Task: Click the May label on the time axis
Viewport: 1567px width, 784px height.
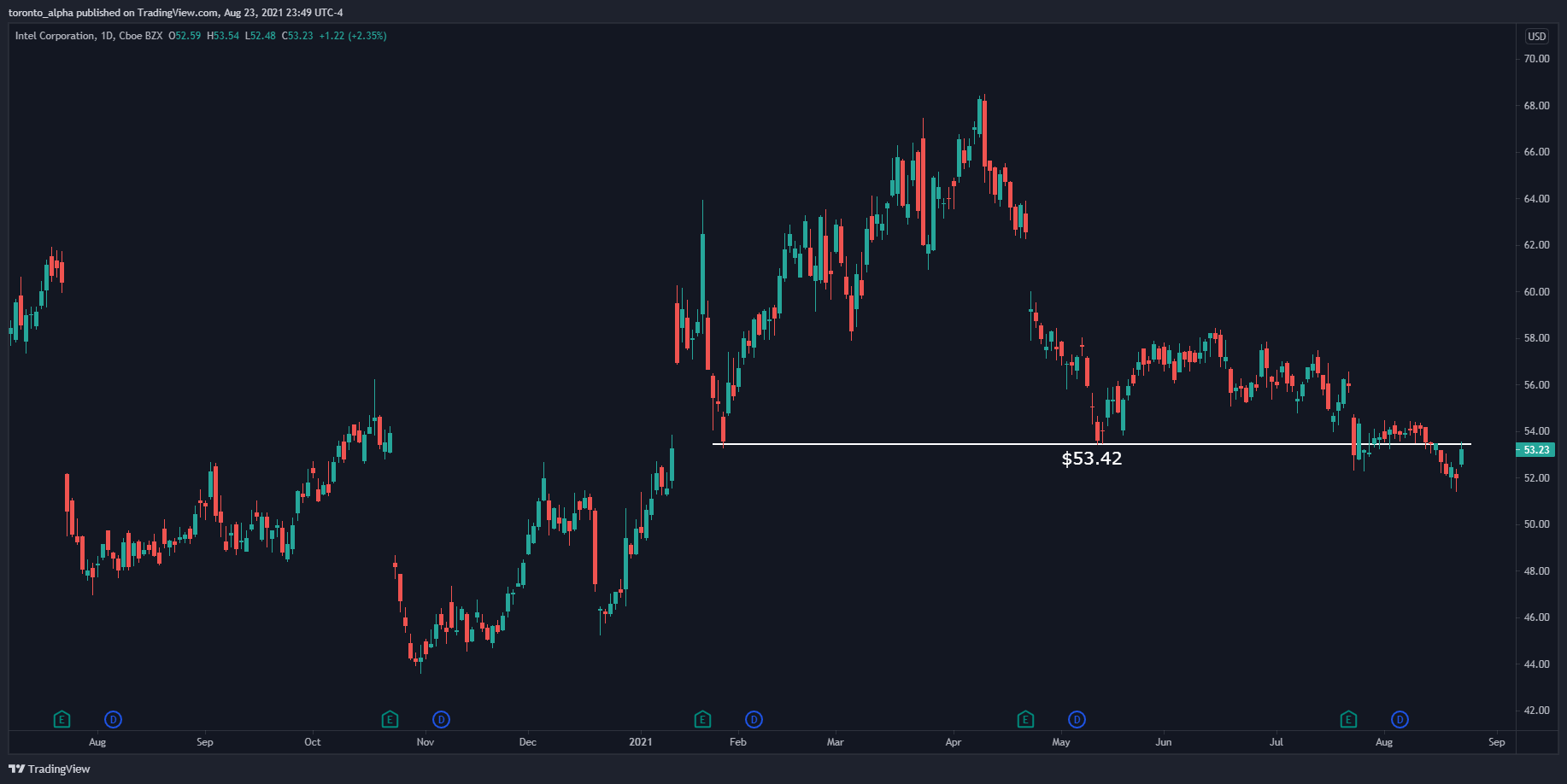Action: coord(1061,742)
